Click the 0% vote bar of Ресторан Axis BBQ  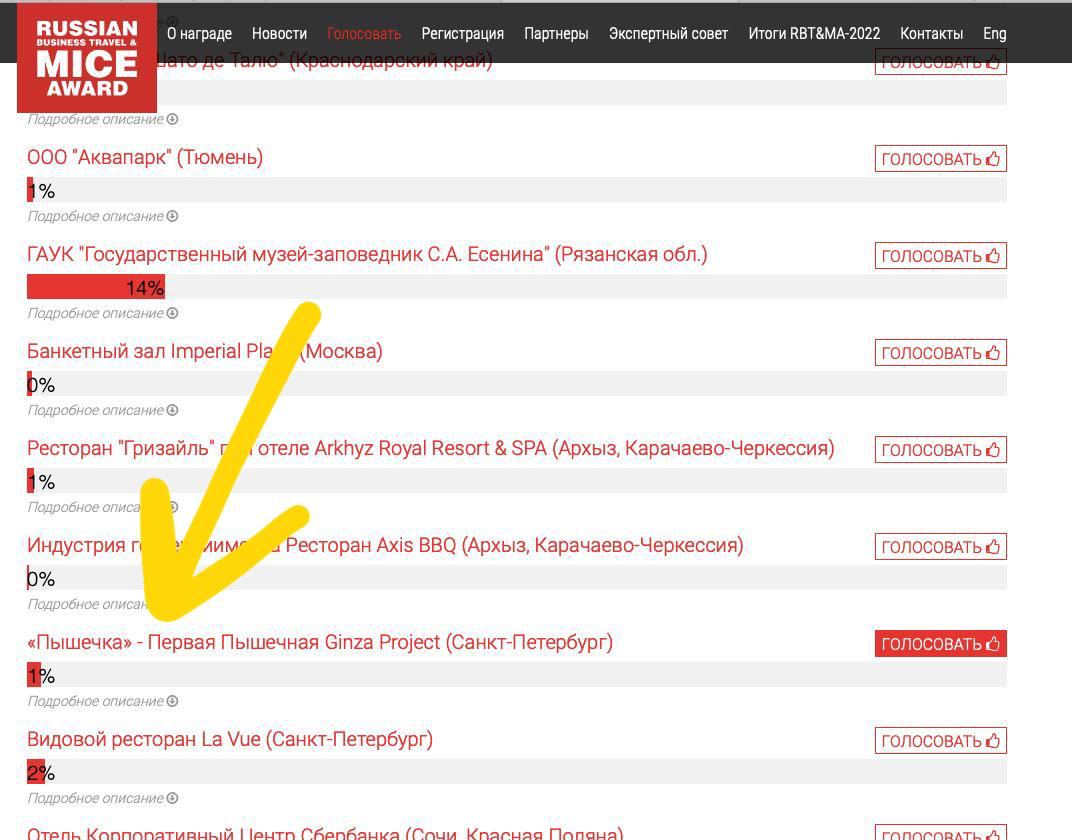(517, 578)
